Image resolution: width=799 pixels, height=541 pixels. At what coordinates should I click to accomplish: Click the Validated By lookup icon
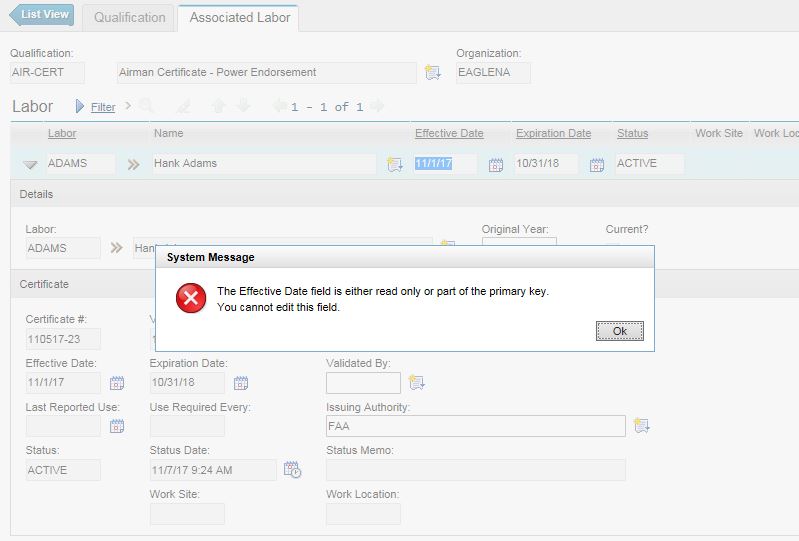pos(417,383)
